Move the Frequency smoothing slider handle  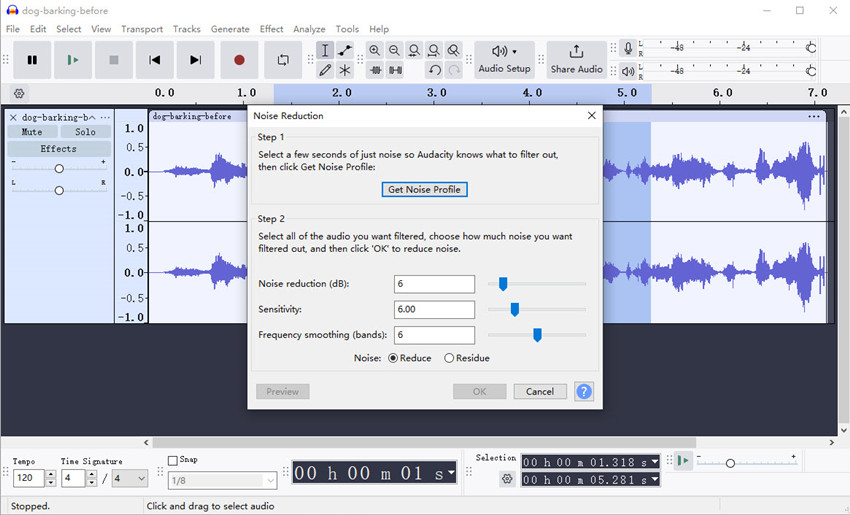coord(537,335)
